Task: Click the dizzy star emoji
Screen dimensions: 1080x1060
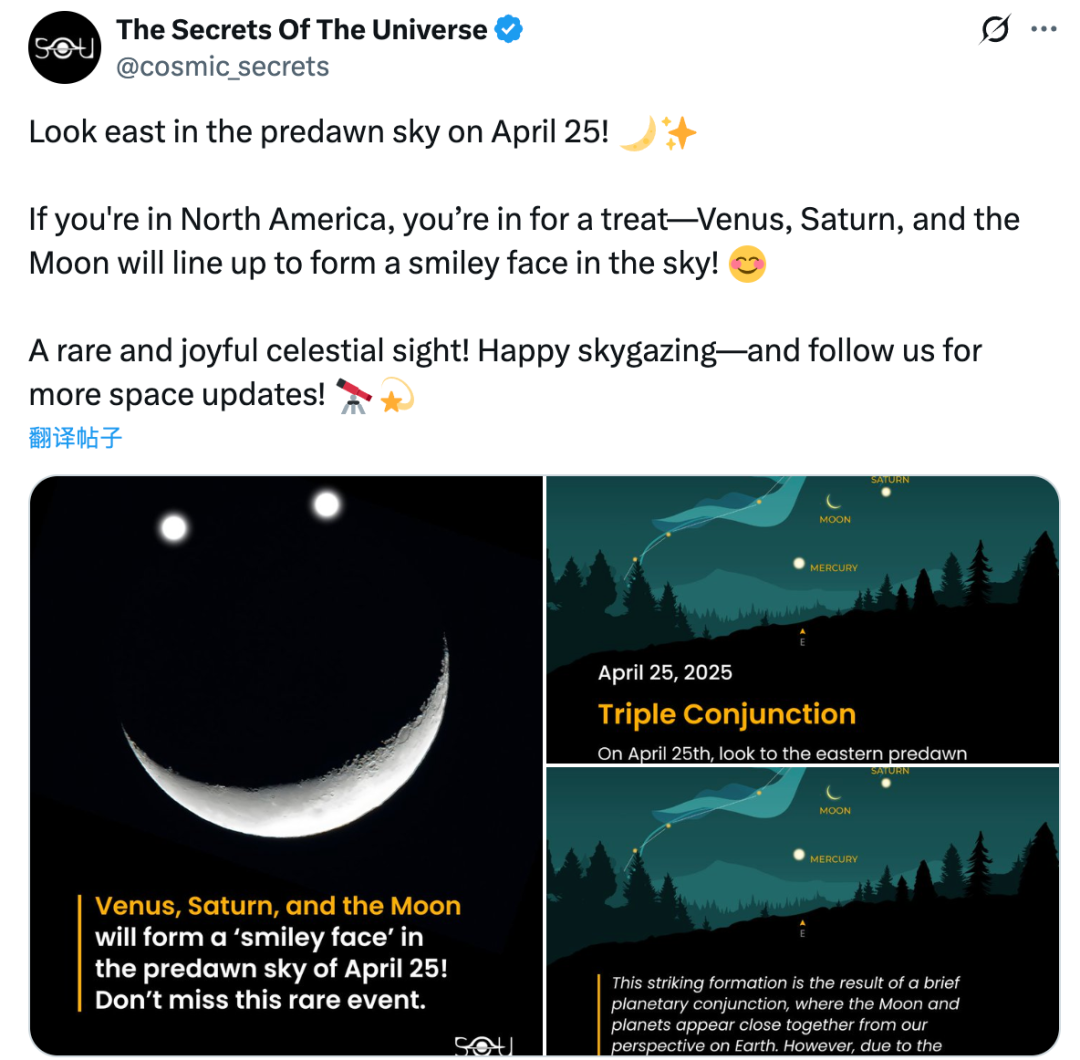Action: click(396, 395)
